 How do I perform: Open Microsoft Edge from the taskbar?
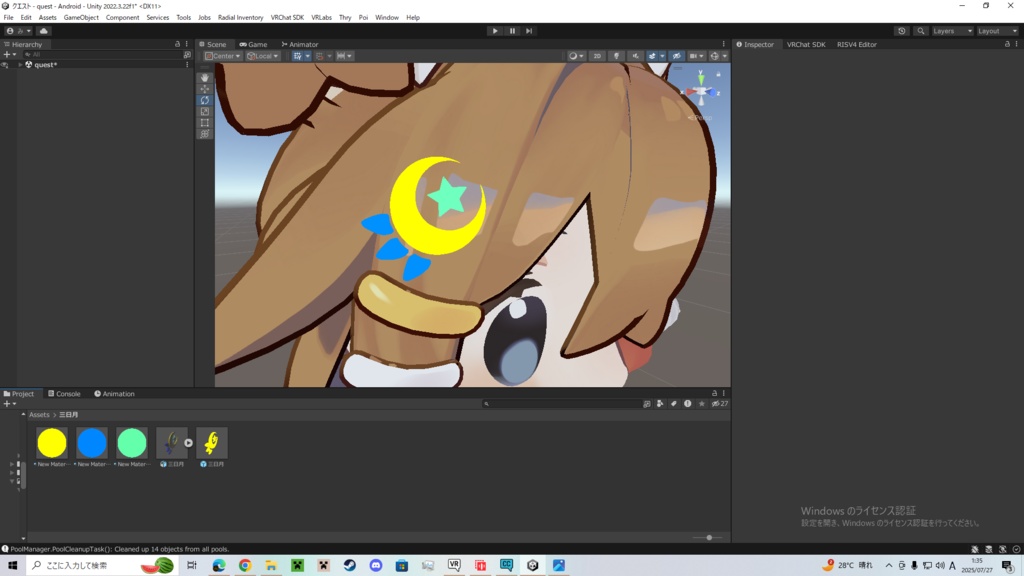pos(219,566)
